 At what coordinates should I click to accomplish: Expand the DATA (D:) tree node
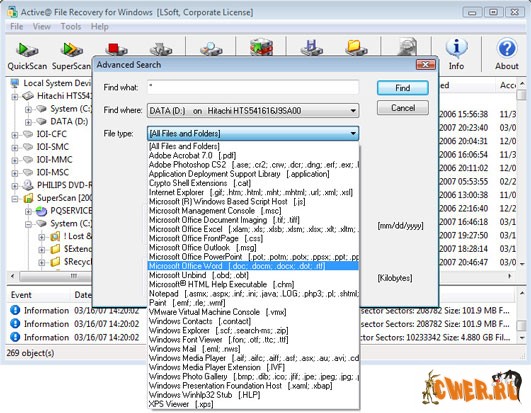point(28,122)
